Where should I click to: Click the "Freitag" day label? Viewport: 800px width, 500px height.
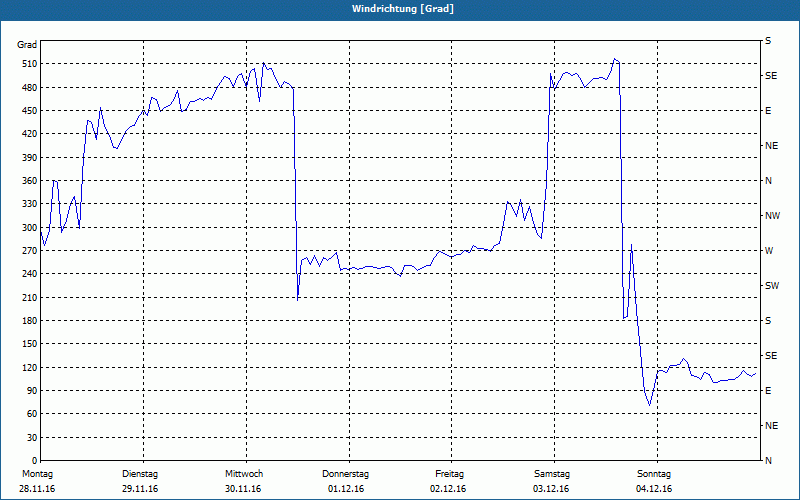pos(449,474)
